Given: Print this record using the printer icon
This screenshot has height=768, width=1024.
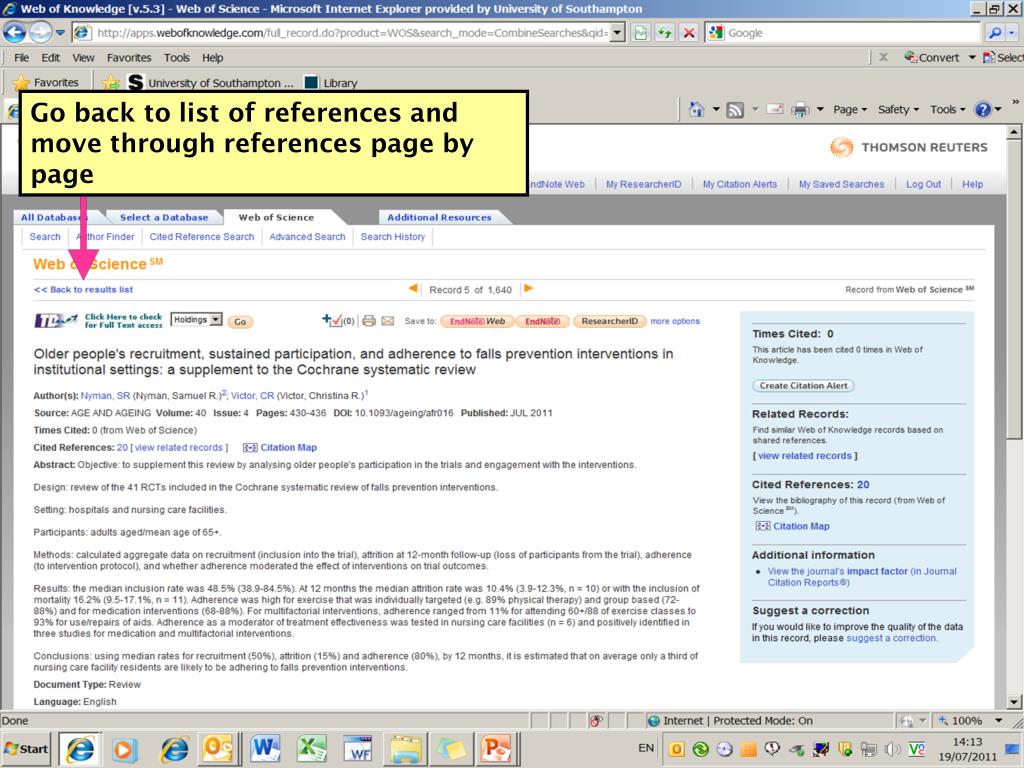Looking at the screenshot, I should point(368,321).
